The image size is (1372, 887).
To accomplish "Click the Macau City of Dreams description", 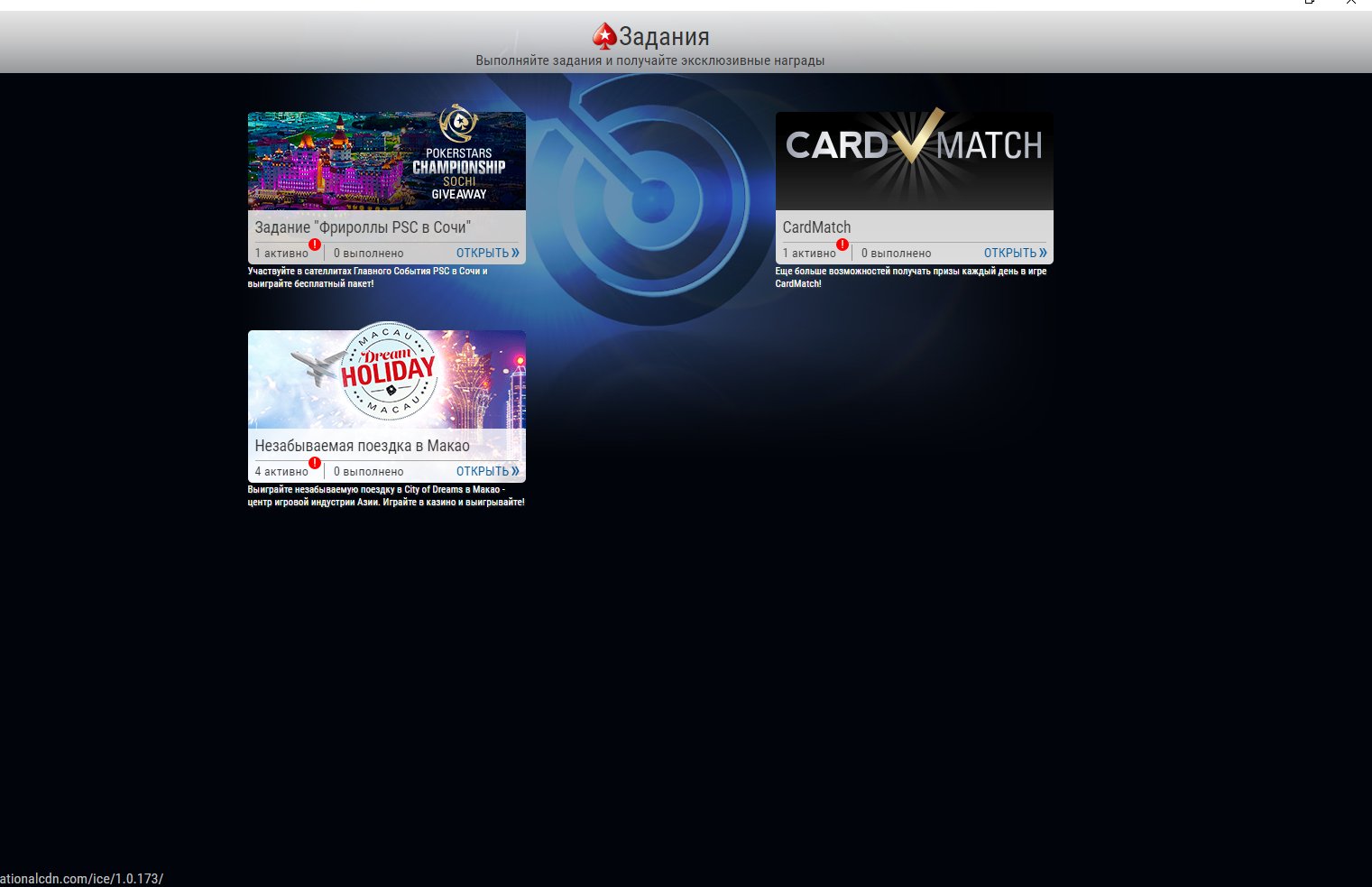I will (x=386, y=495).
